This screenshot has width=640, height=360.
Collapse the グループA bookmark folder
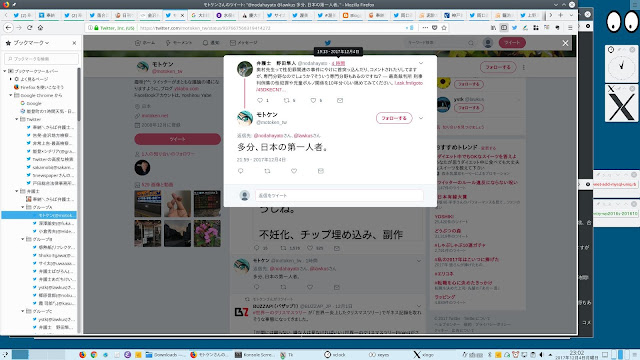point(23,207)
